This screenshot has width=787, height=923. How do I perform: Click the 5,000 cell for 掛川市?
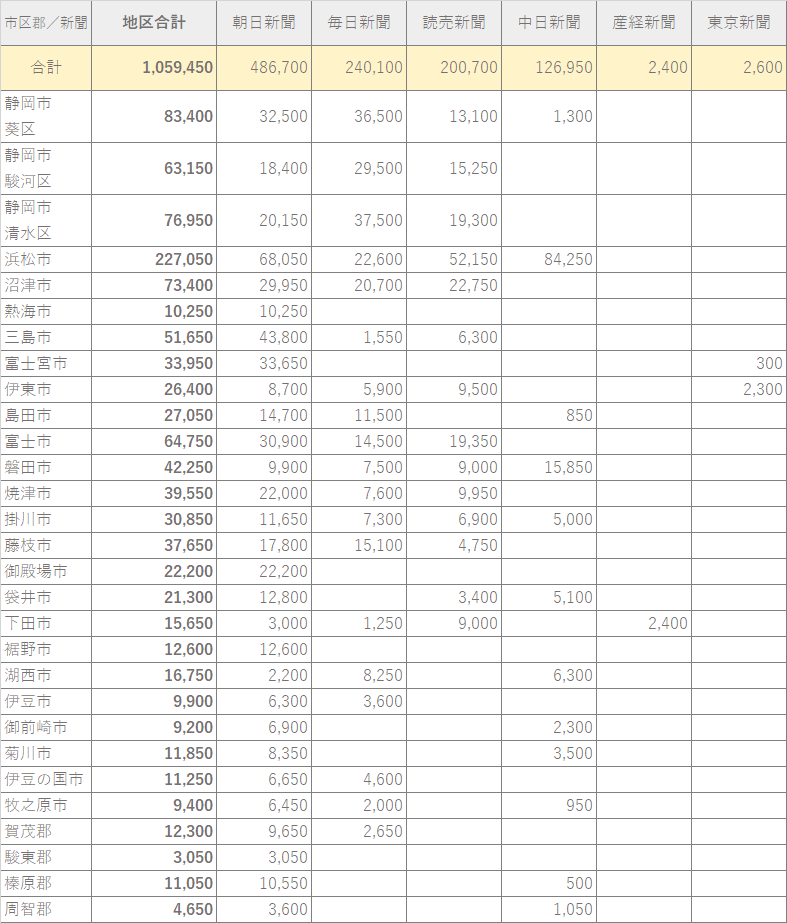click(x=549, y=519)
